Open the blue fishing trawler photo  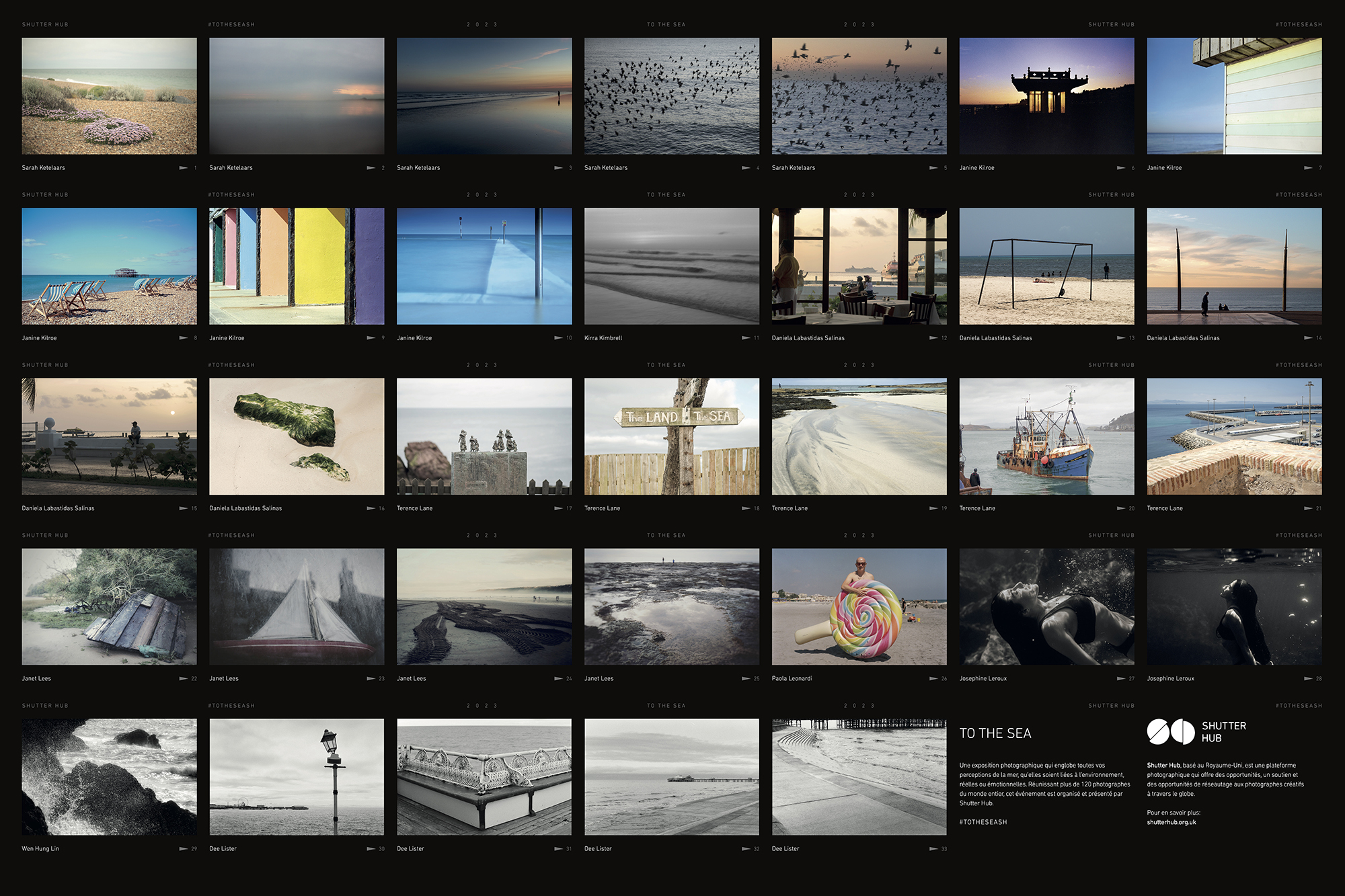(1046, 436)
